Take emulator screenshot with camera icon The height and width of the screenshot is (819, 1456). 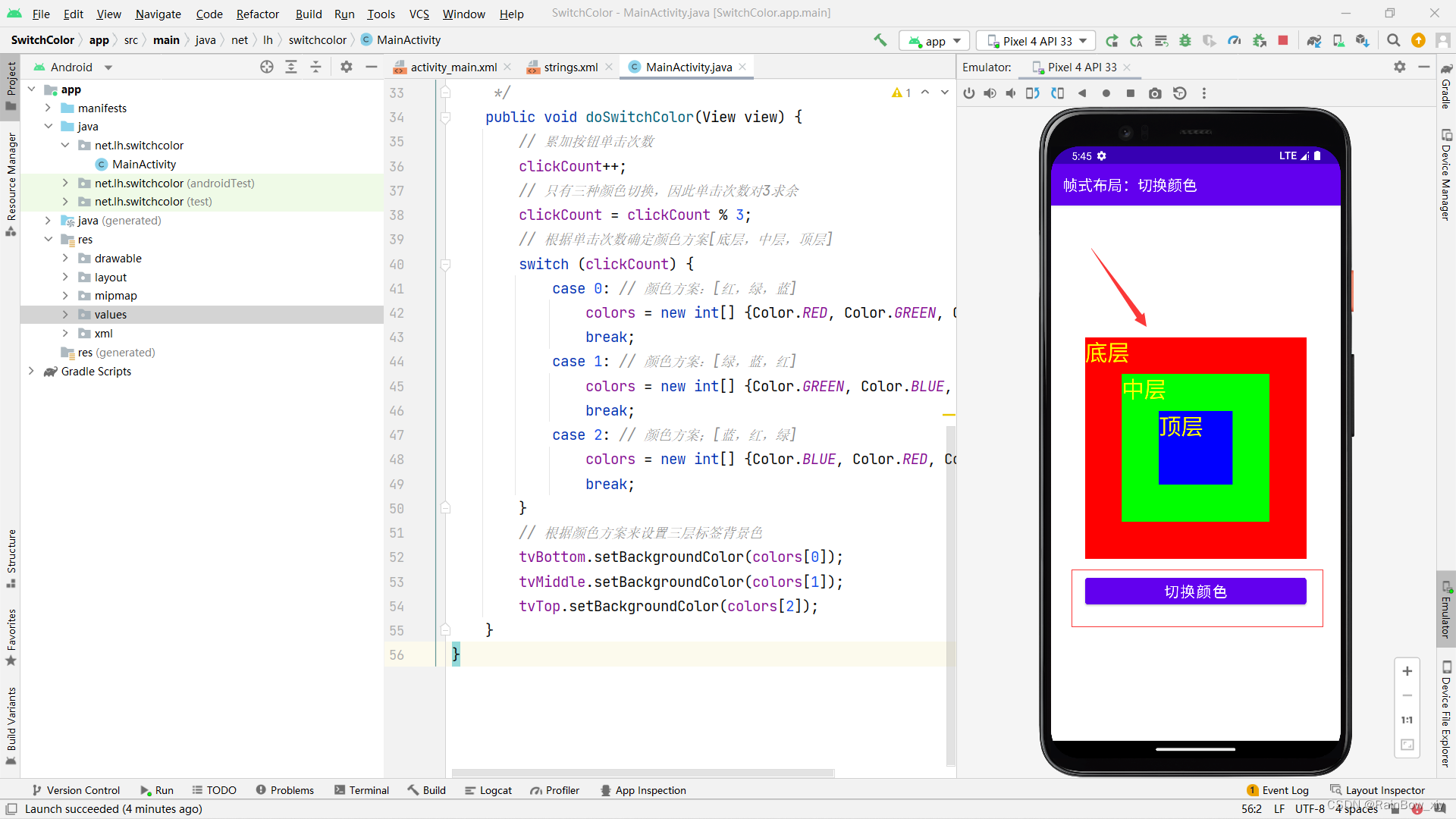tap(1155, 93)
